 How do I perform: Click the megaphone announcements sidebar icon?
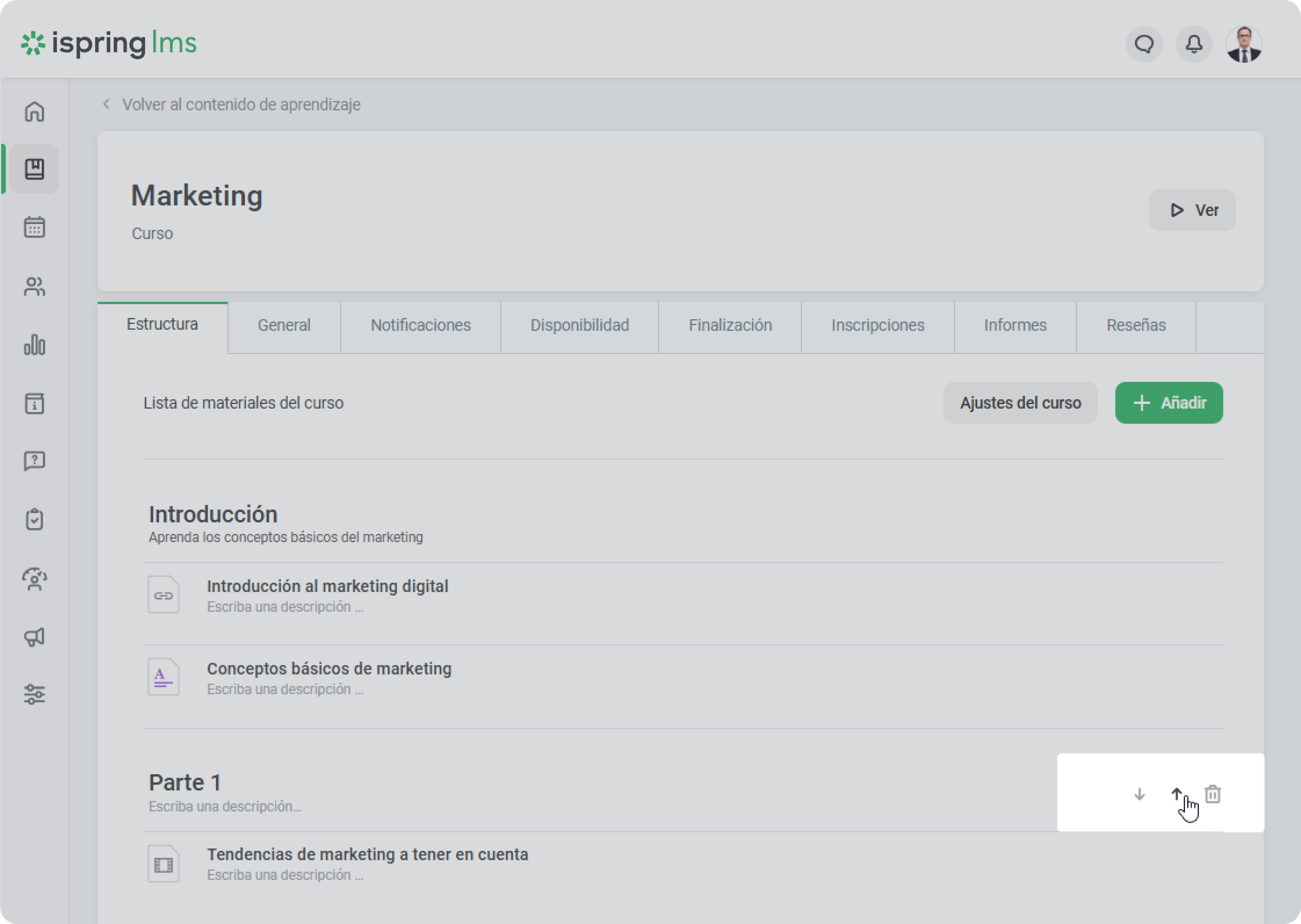[34, 637]
